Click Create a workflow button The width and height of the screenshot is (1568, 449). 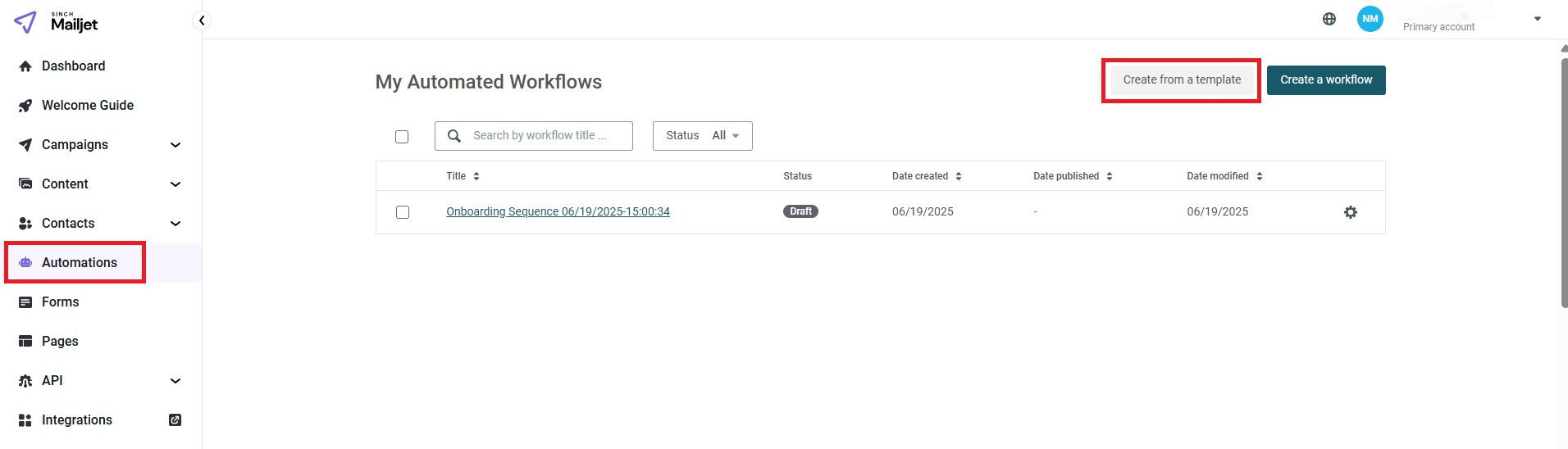[x=1326, y=80]
